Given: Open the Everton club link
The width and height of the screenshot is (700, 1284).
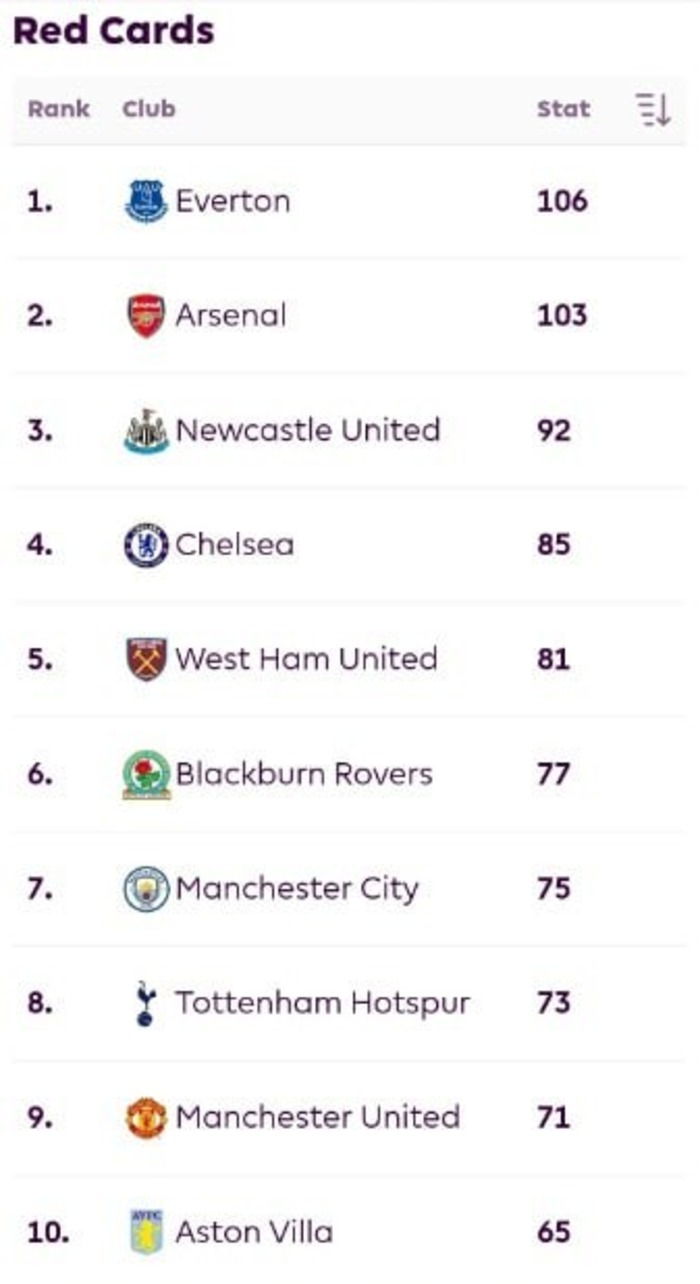Looking at the screenshot, I should click(x=233, y=201).
